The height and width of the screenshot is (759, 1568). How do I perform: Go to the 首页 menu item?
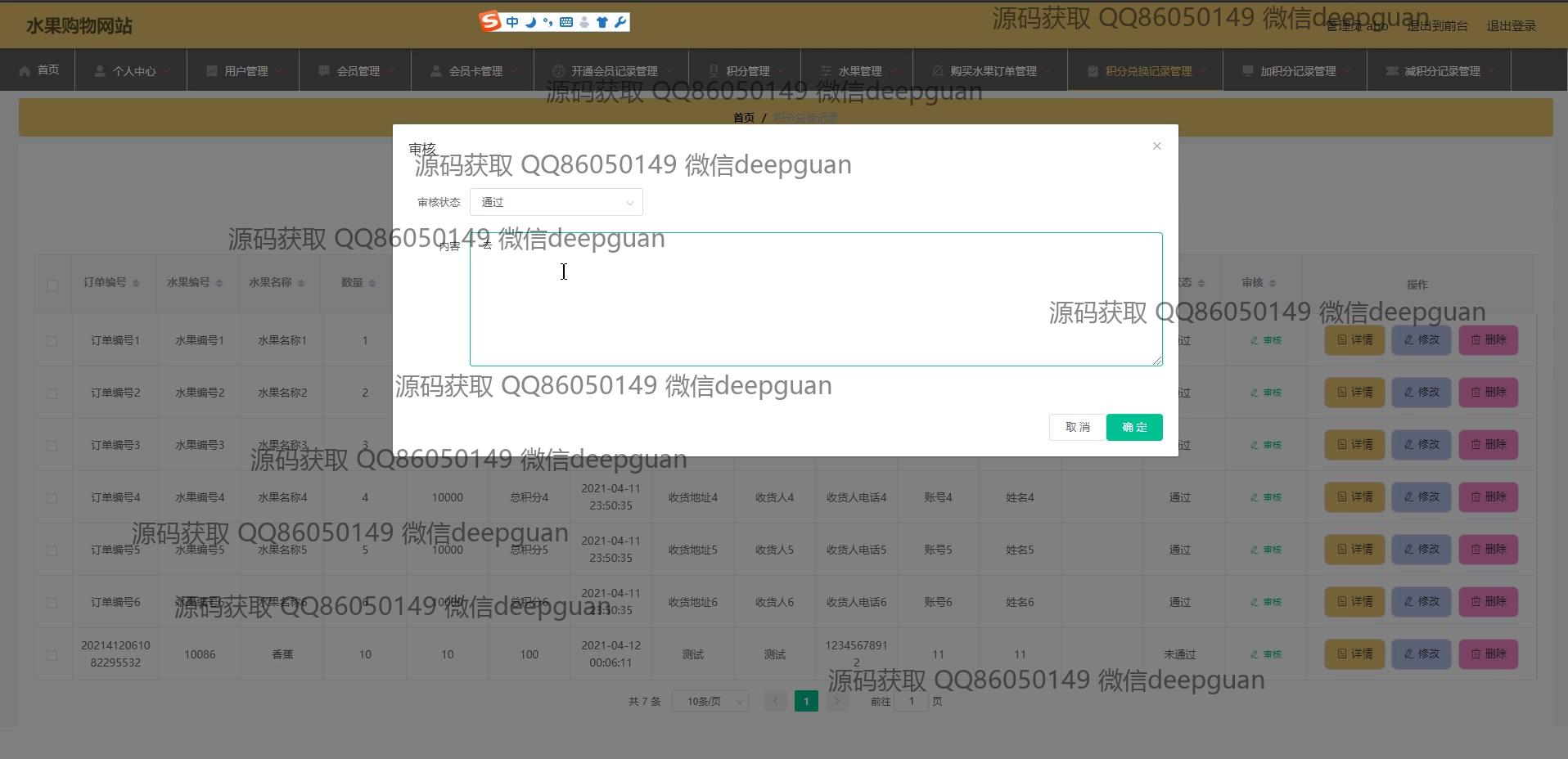click(x=38, y=70)
